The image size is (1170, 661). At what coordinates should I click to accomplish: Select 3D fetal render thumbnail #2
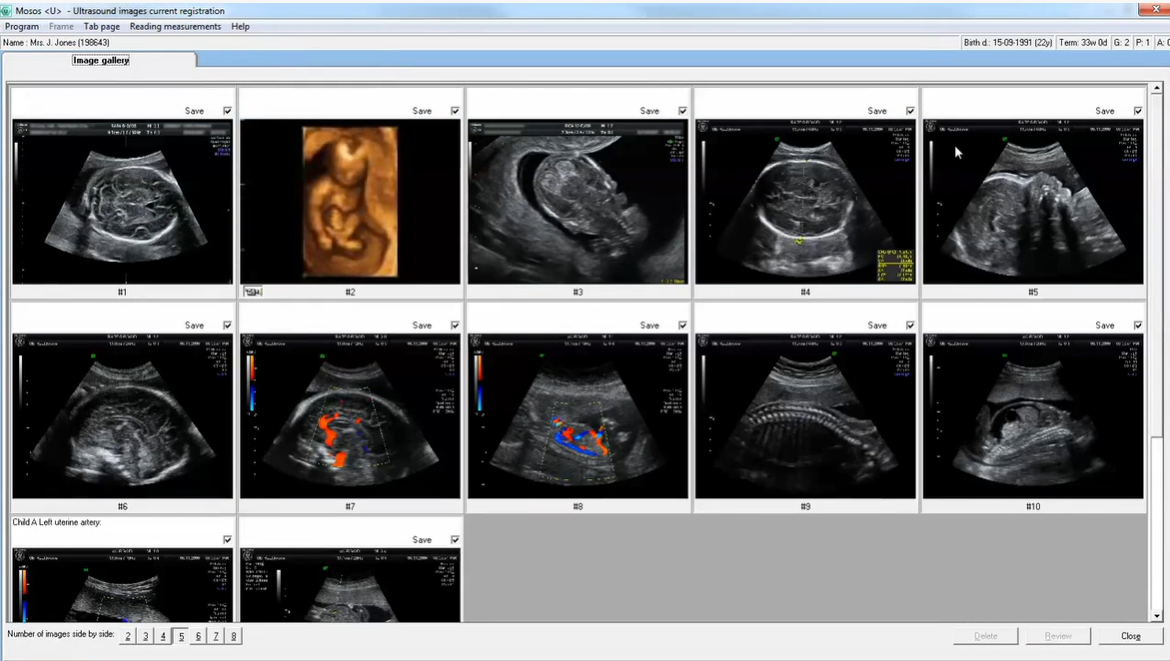click(350, 201)
